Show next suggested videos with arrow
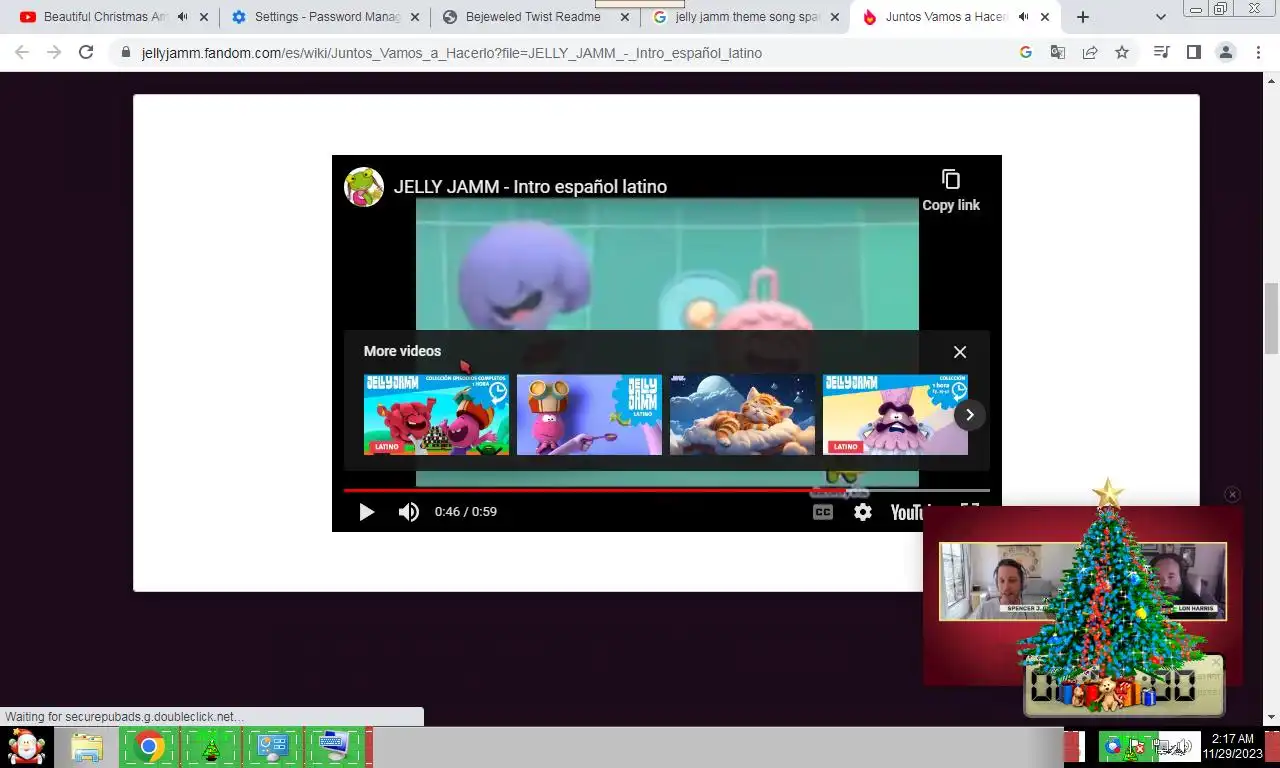The height and width of the screenshot is (768, 1280). click(x=969, y=415)
